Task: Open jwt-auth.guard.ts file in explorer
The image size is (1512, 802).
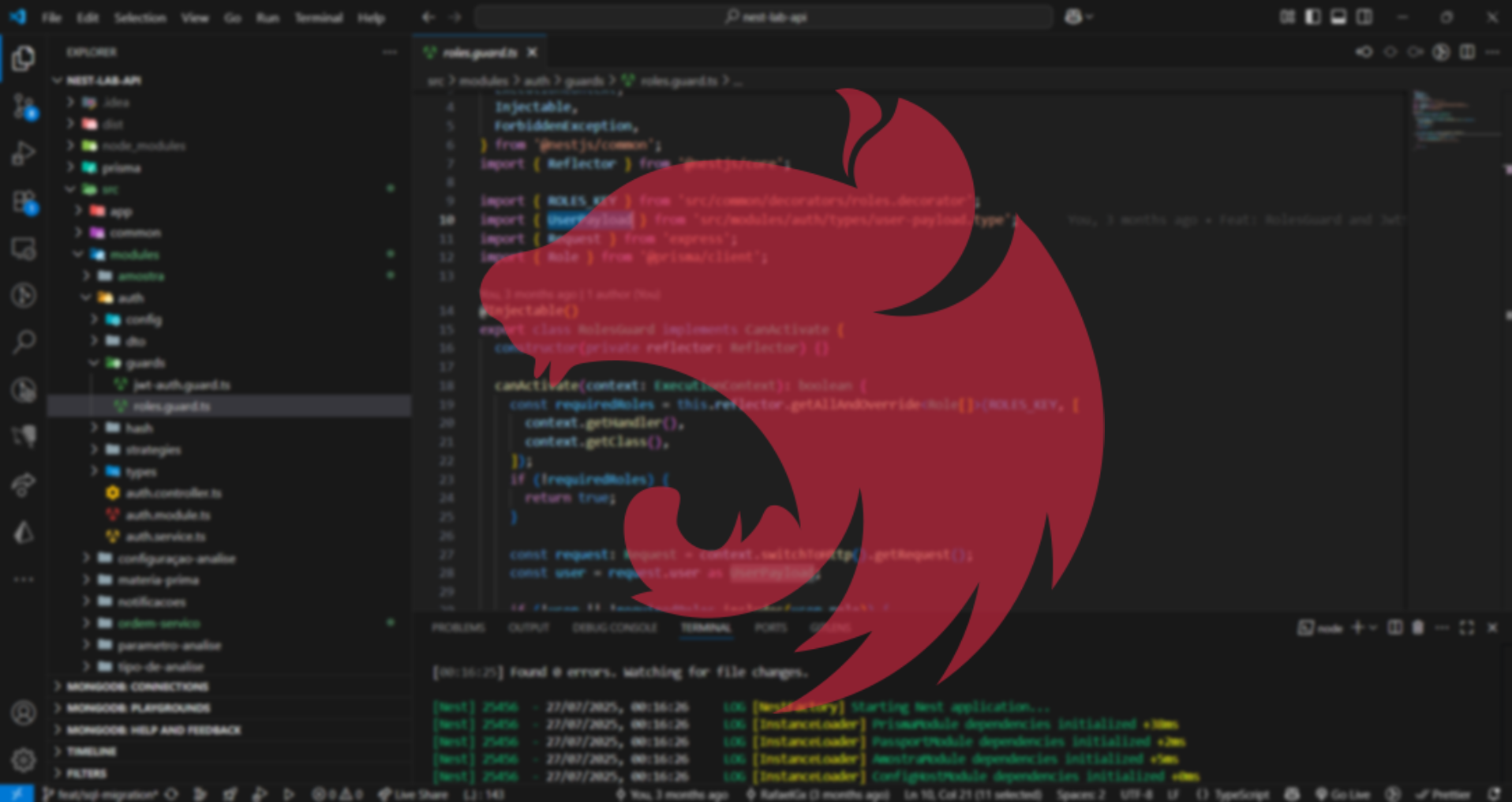Action: pos(182,385)
